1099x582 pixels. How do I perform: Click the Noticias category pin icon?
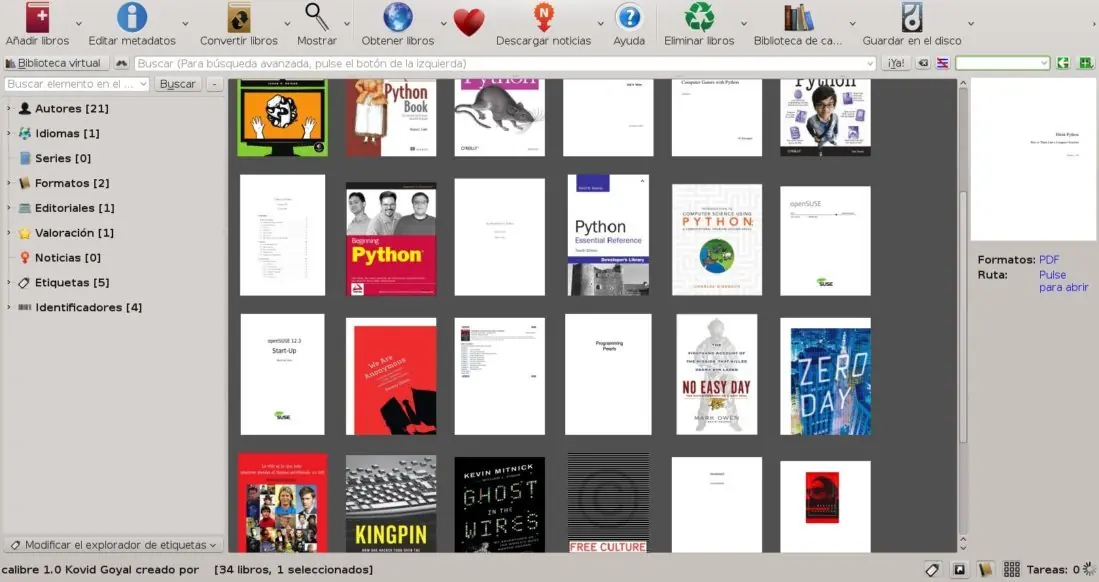(25, 257)
